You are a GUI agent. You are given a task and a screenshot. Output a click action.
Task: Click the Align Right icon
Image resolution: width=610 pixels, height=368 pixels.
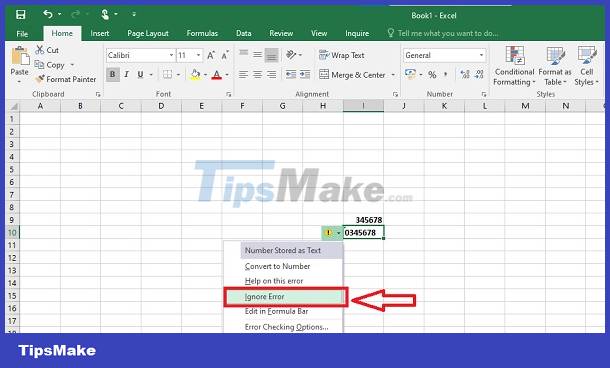(x=272, y=74)
